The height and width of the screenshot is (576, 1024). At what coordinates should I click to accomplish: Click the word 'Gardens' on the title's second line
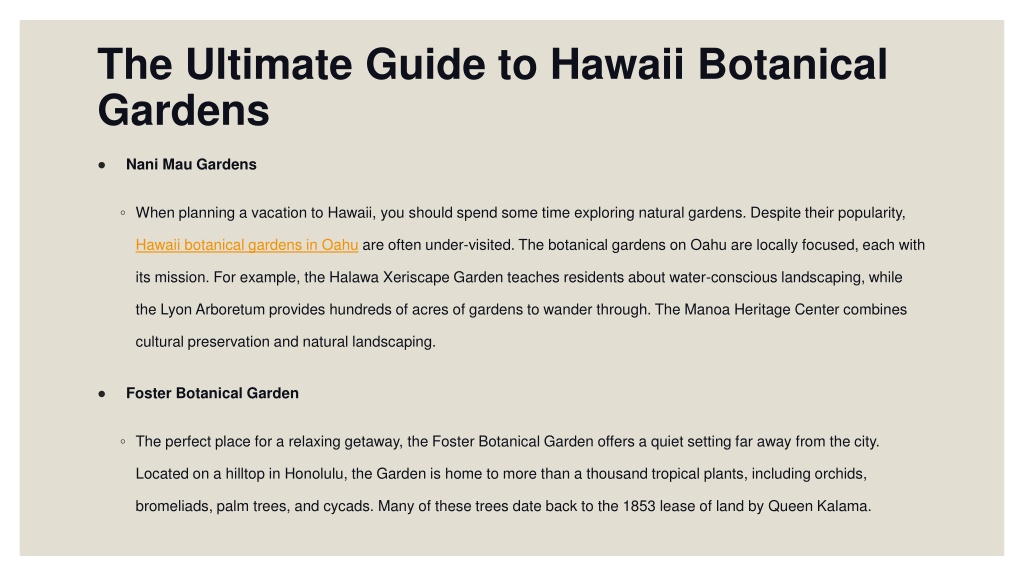click(184, 110)
